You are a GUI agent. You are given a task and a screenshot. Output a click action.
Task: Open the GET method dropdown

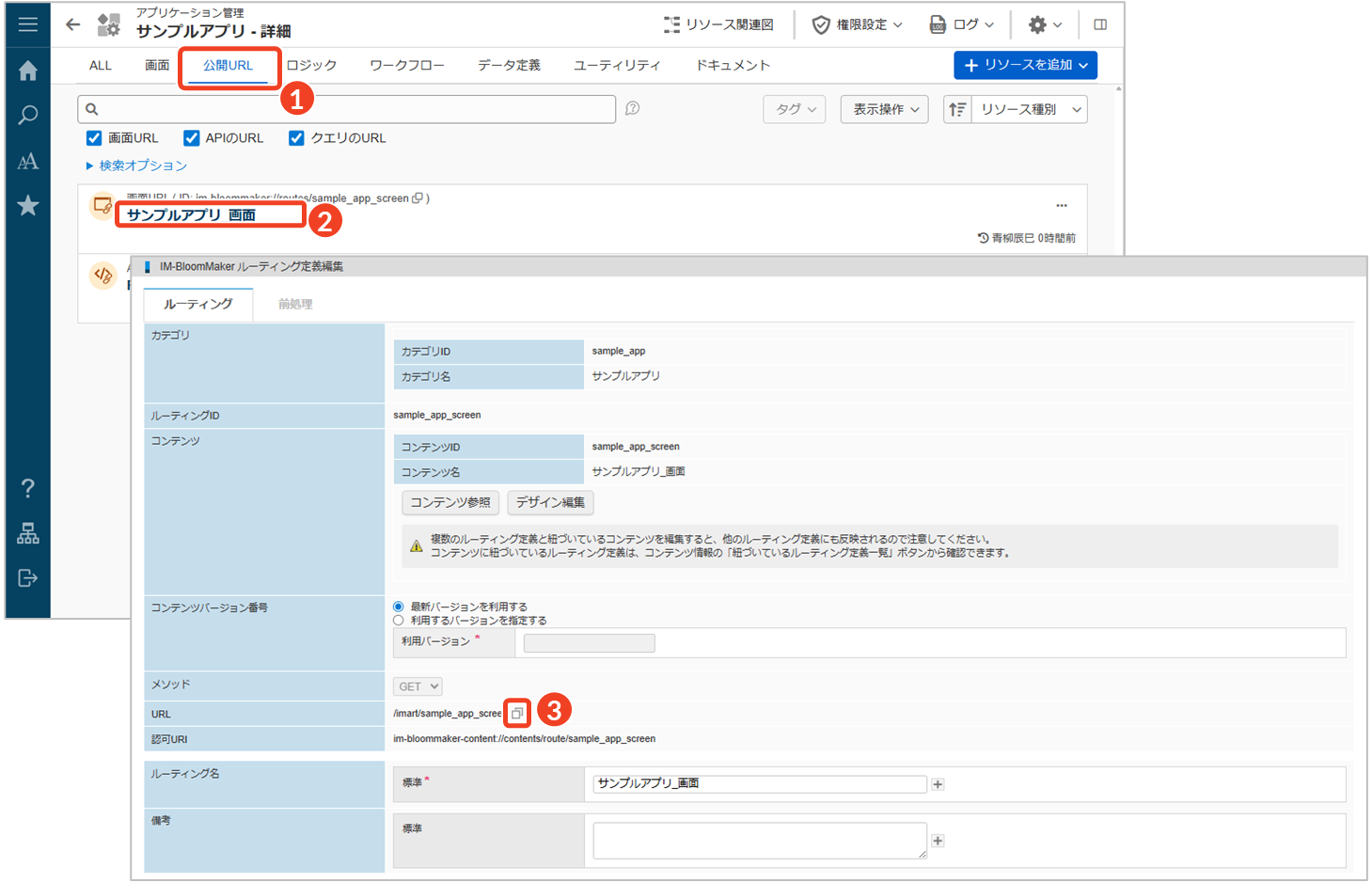418,686
